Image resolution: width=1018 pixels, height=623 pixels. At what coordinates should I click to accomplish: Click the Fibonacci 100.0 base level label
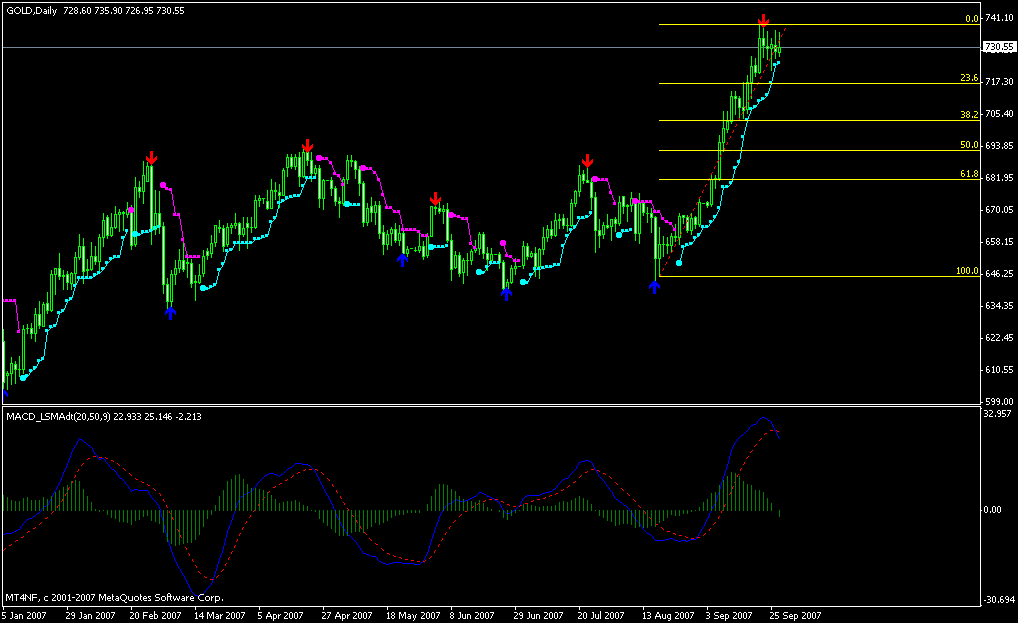tap(966, 271)
